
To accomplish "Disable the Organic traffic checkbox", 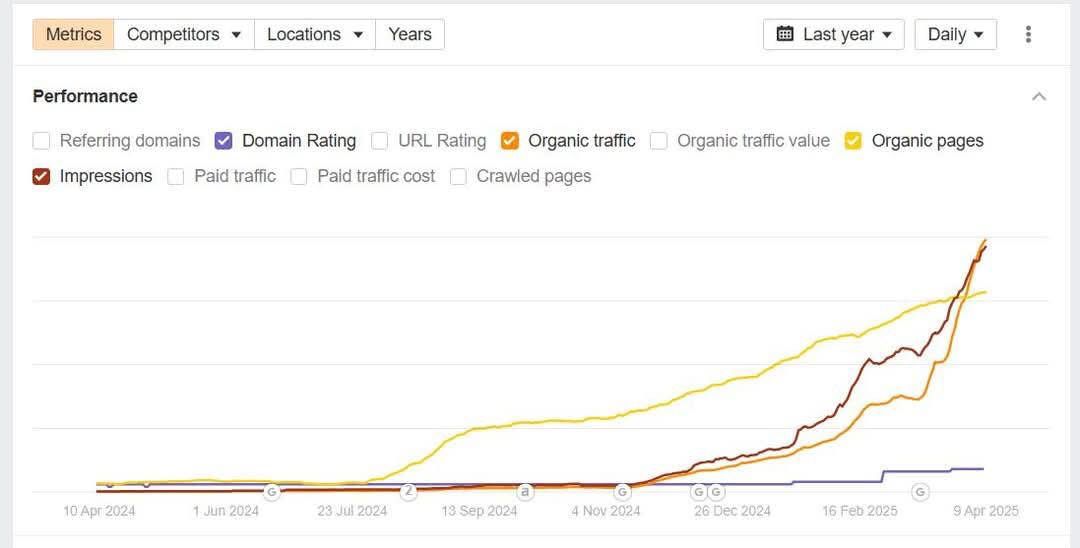I will point(510,141).
